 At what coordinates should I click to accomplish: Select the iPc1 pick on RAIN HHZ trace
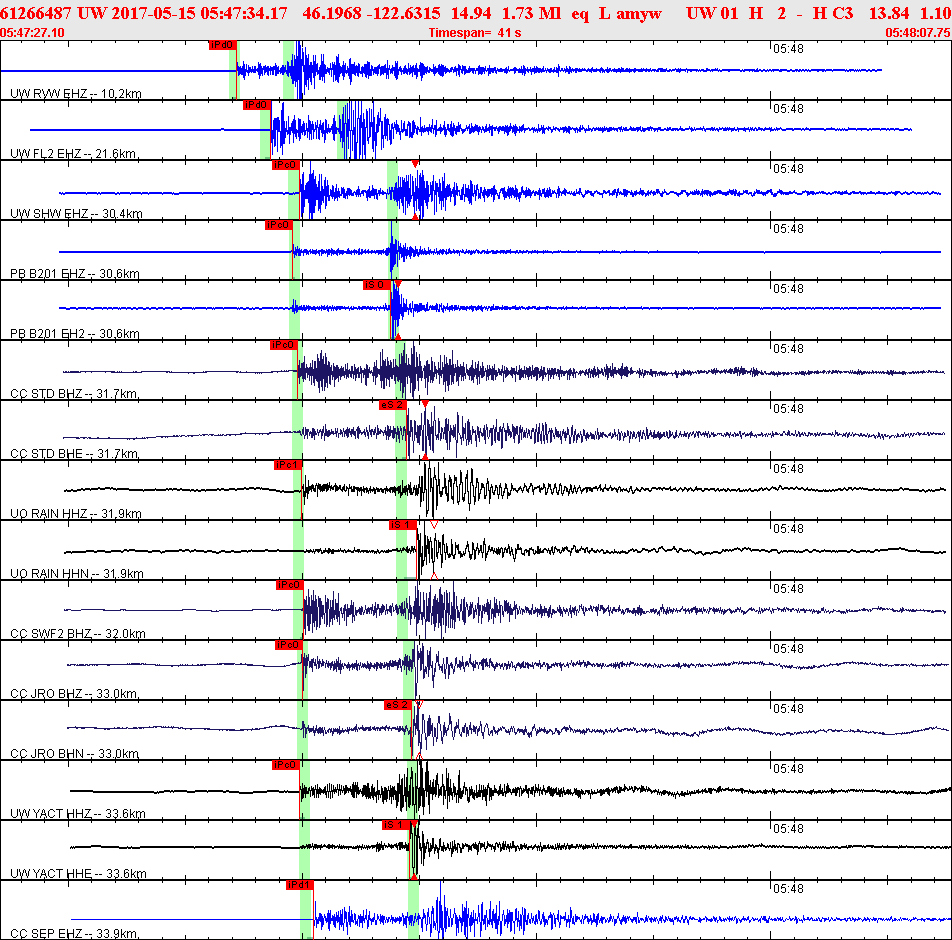tap(287, 465)
